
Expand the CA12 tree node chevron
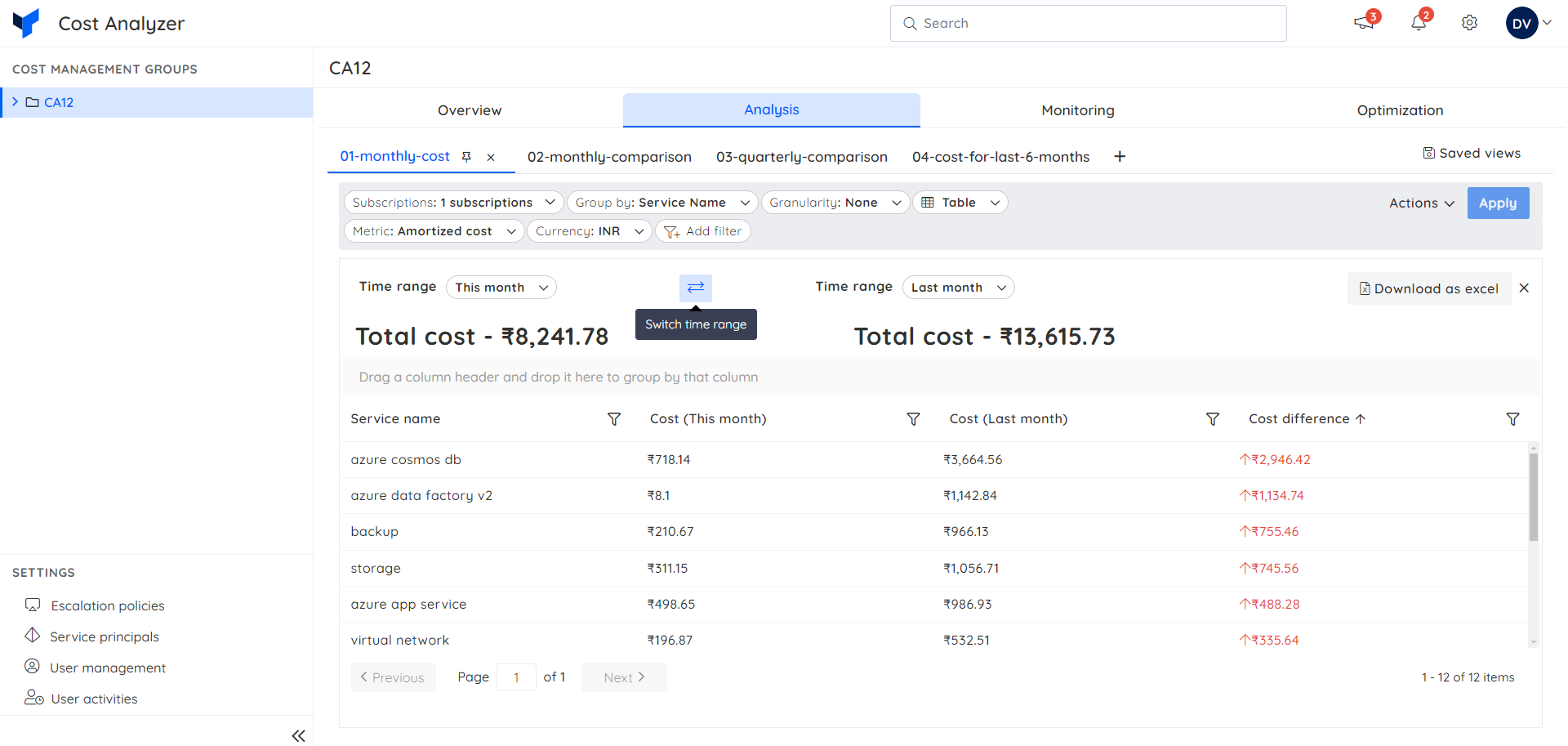pyautogui.click(x=15, y=102)
